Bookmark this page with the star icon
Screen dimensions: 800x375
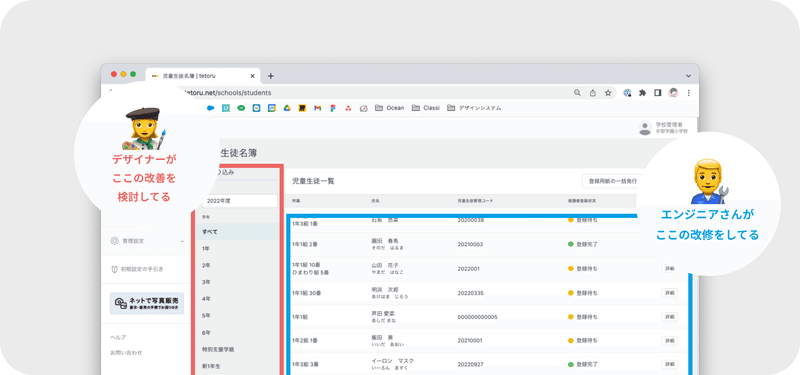[x=608, y=93]
